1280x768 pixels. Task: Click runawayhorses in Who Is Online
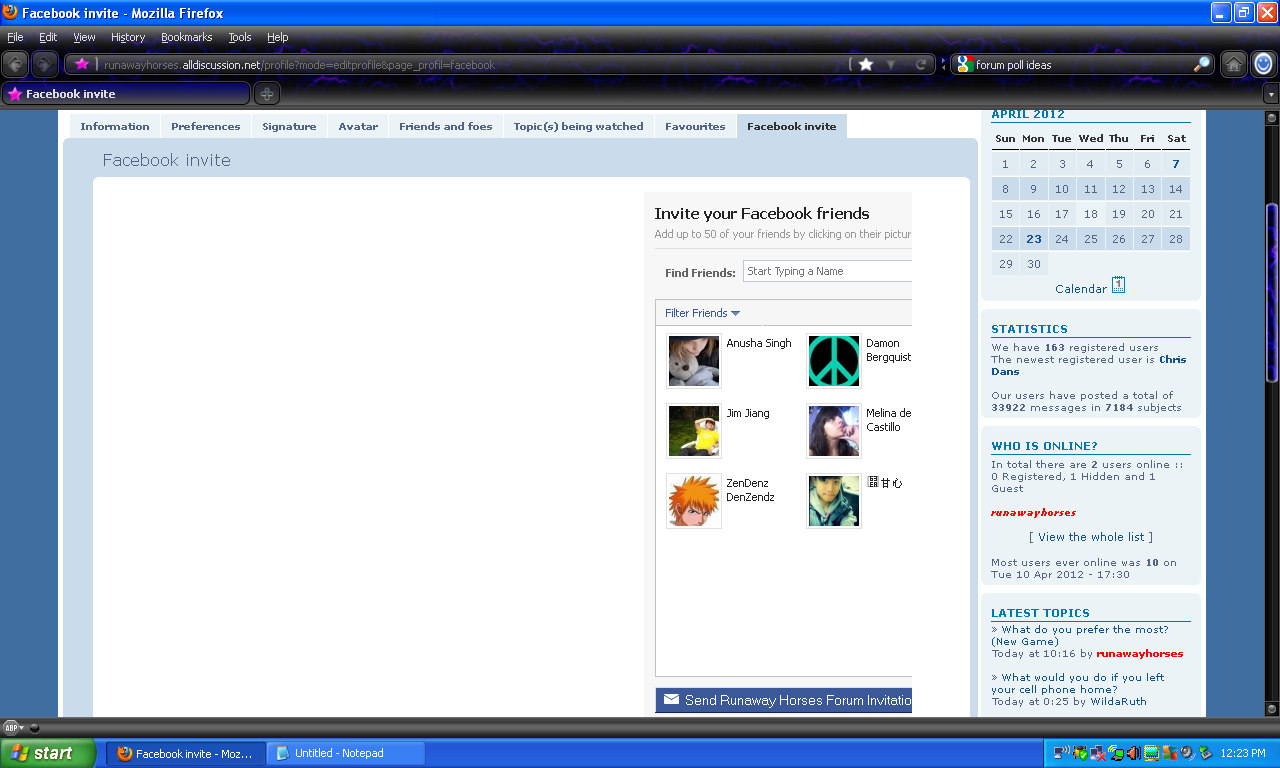pos(1034,512)
